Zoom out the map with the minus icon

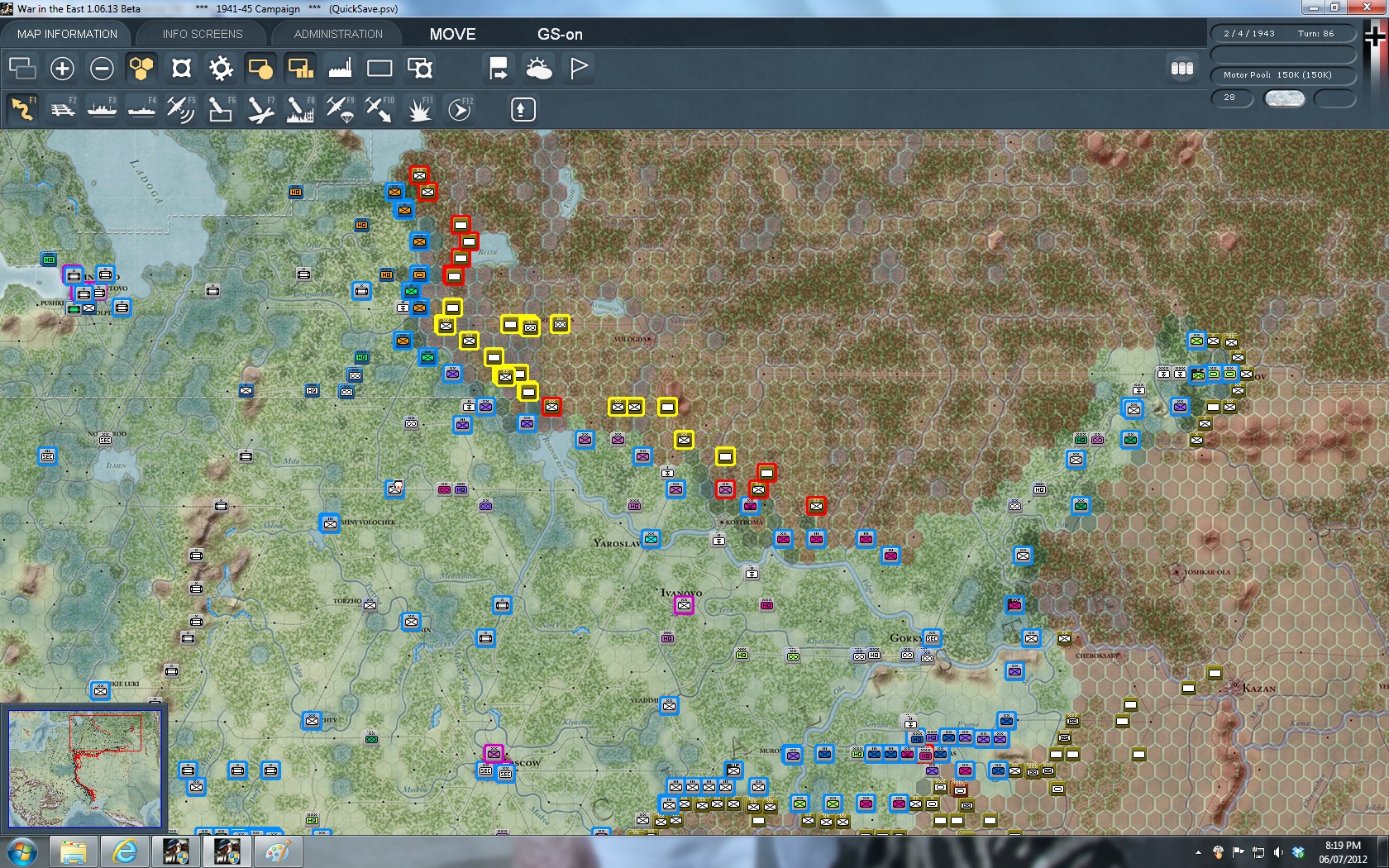[x=102, y=68]
